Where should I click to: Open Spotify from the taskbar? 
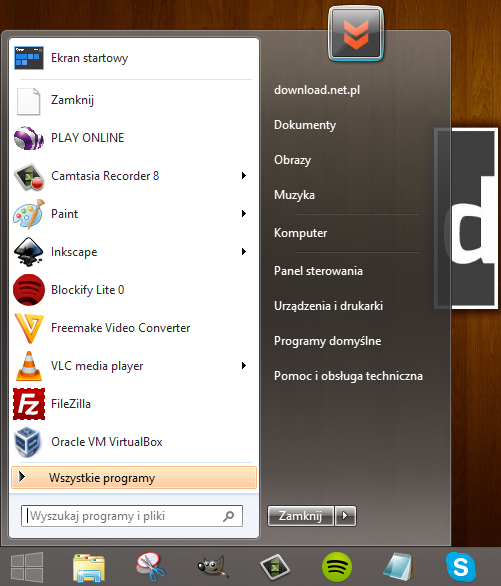click(x=337, y=567)
